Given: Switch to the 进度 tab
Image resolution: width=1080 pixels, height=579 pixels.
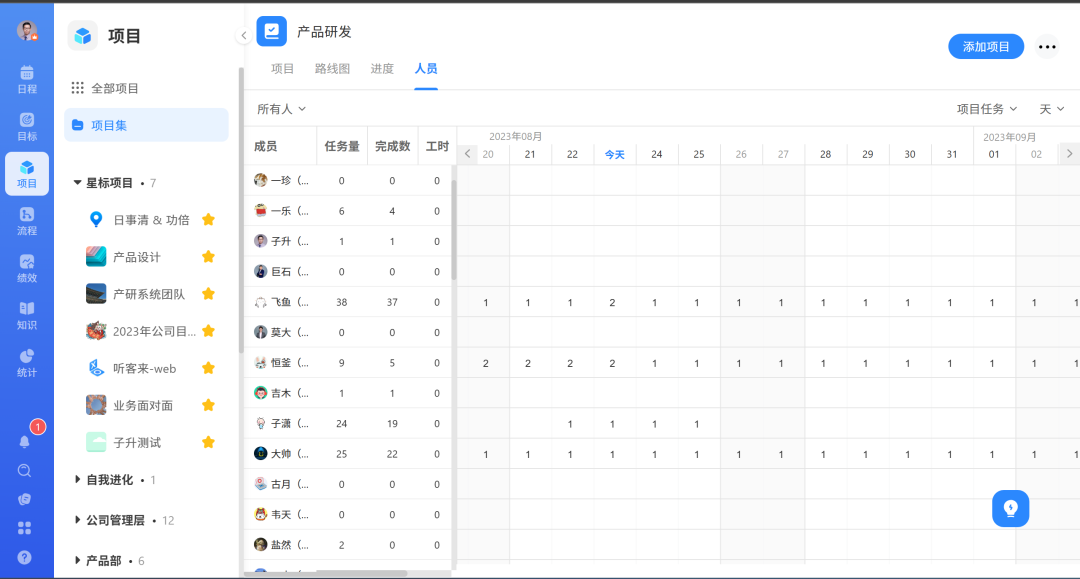Looking at the screenshot, I should pos(382,68).
